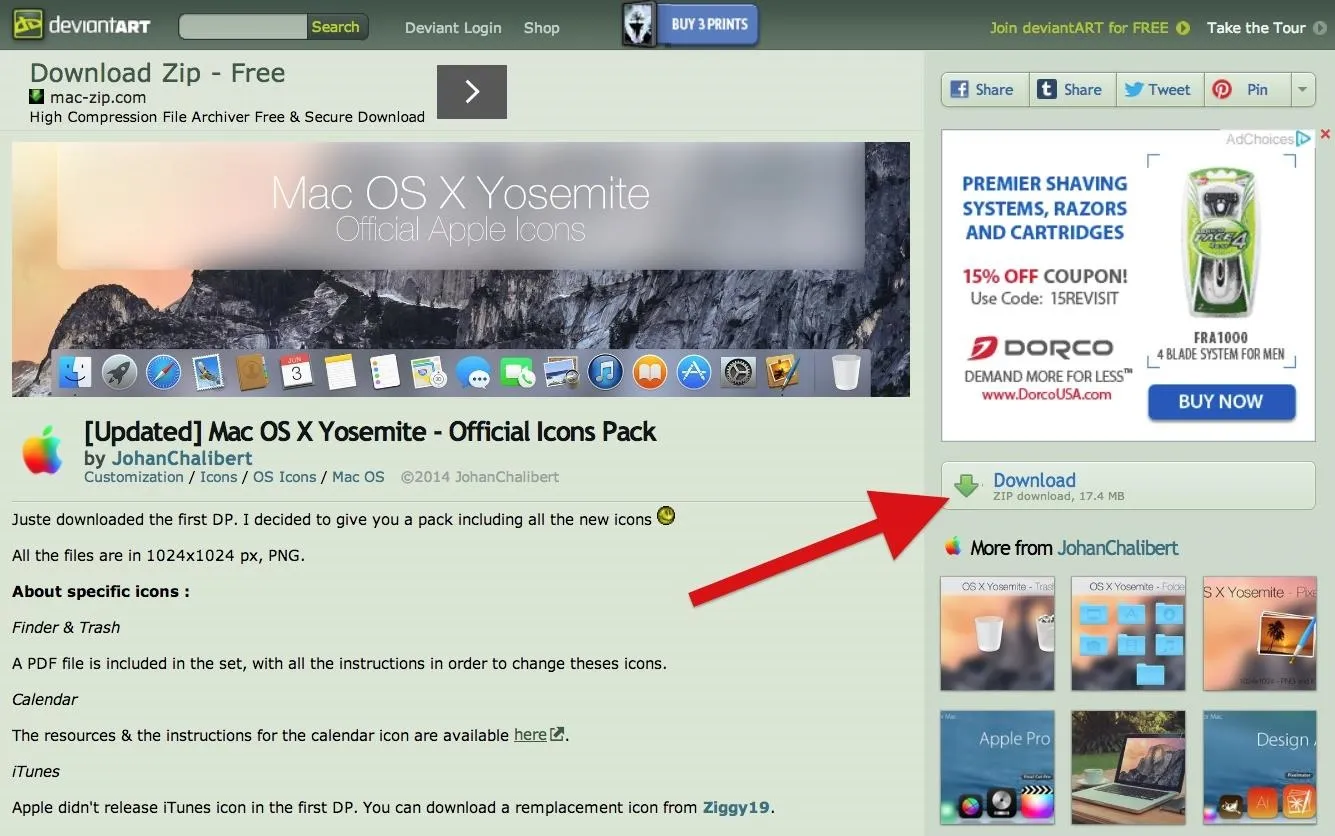This screenshot has height=836, width=1335.
Task: Click the Search button
Action: (x=336, y=27)
